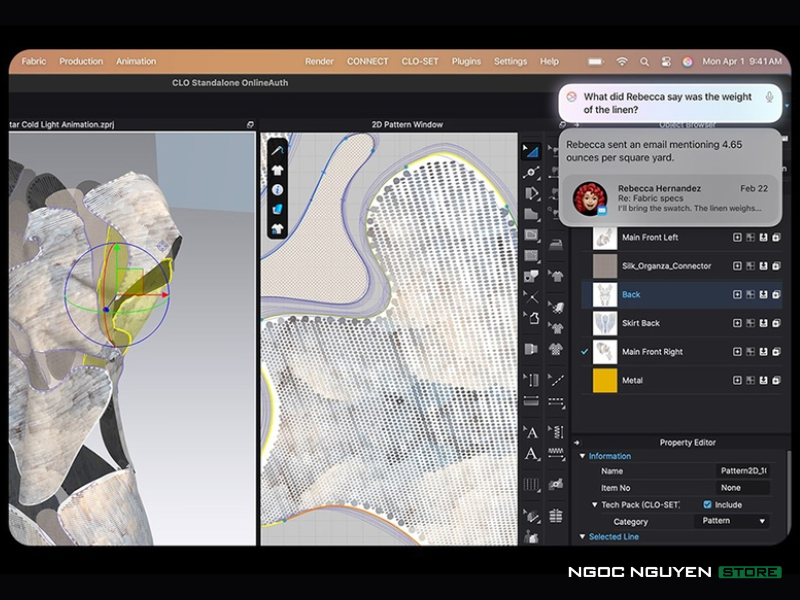This screenshot has height=600, width=800.
Task: Collapse the Information section
Action: pos(583,456)
